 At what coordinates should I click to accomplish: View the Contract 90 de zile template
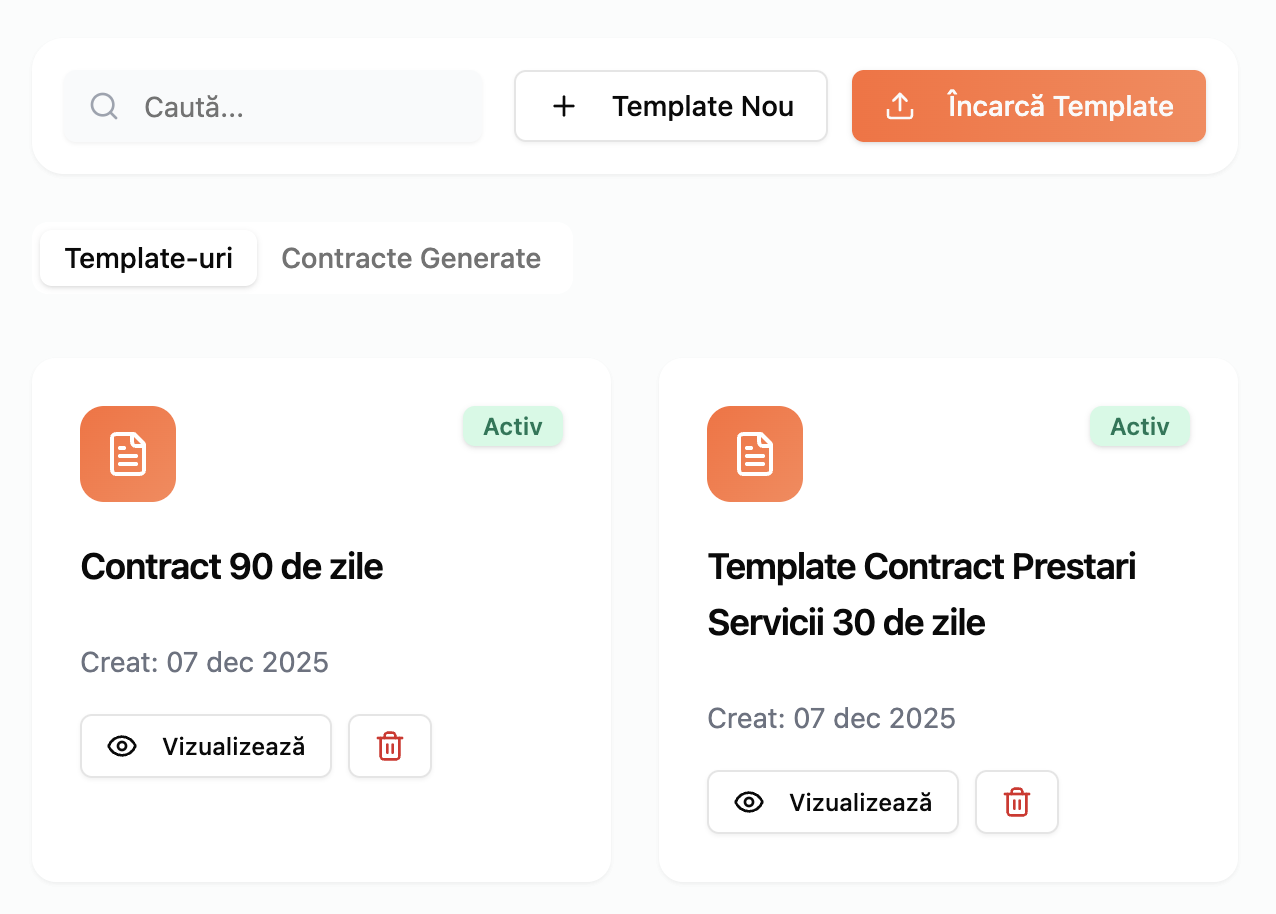[x=206, y=746]
